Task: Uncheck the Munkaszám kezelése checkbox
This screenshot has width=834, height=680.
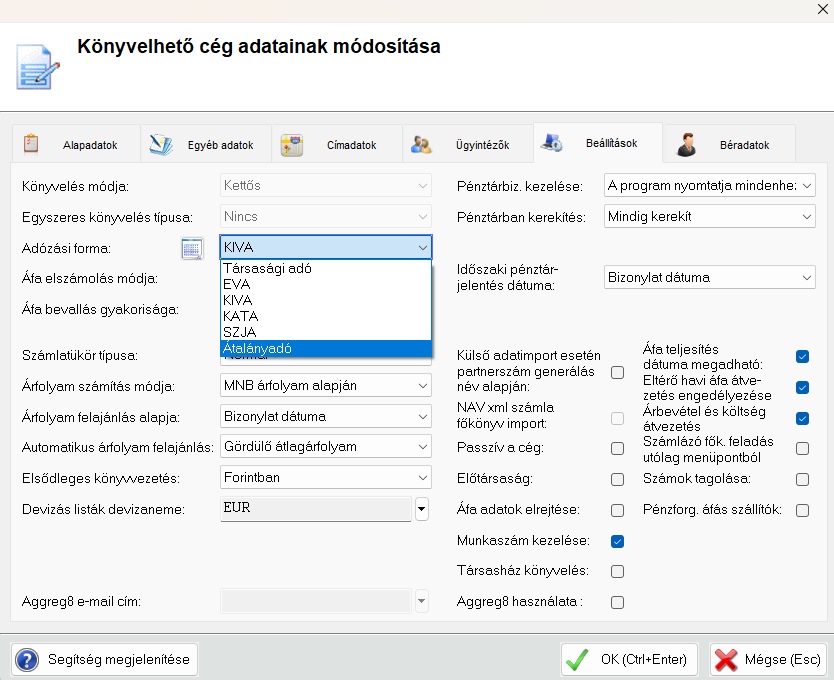Action: [617, 541]
